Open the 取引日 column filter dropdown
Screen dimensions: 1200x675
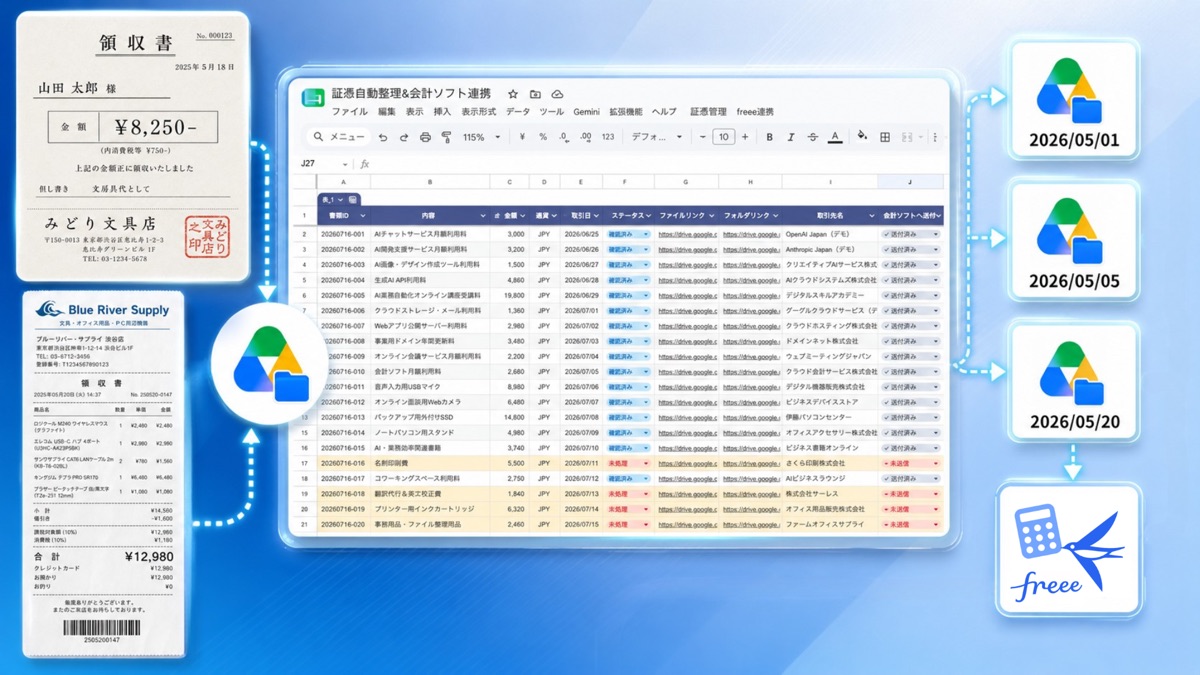pyautogui.click(x=594, y=216)
